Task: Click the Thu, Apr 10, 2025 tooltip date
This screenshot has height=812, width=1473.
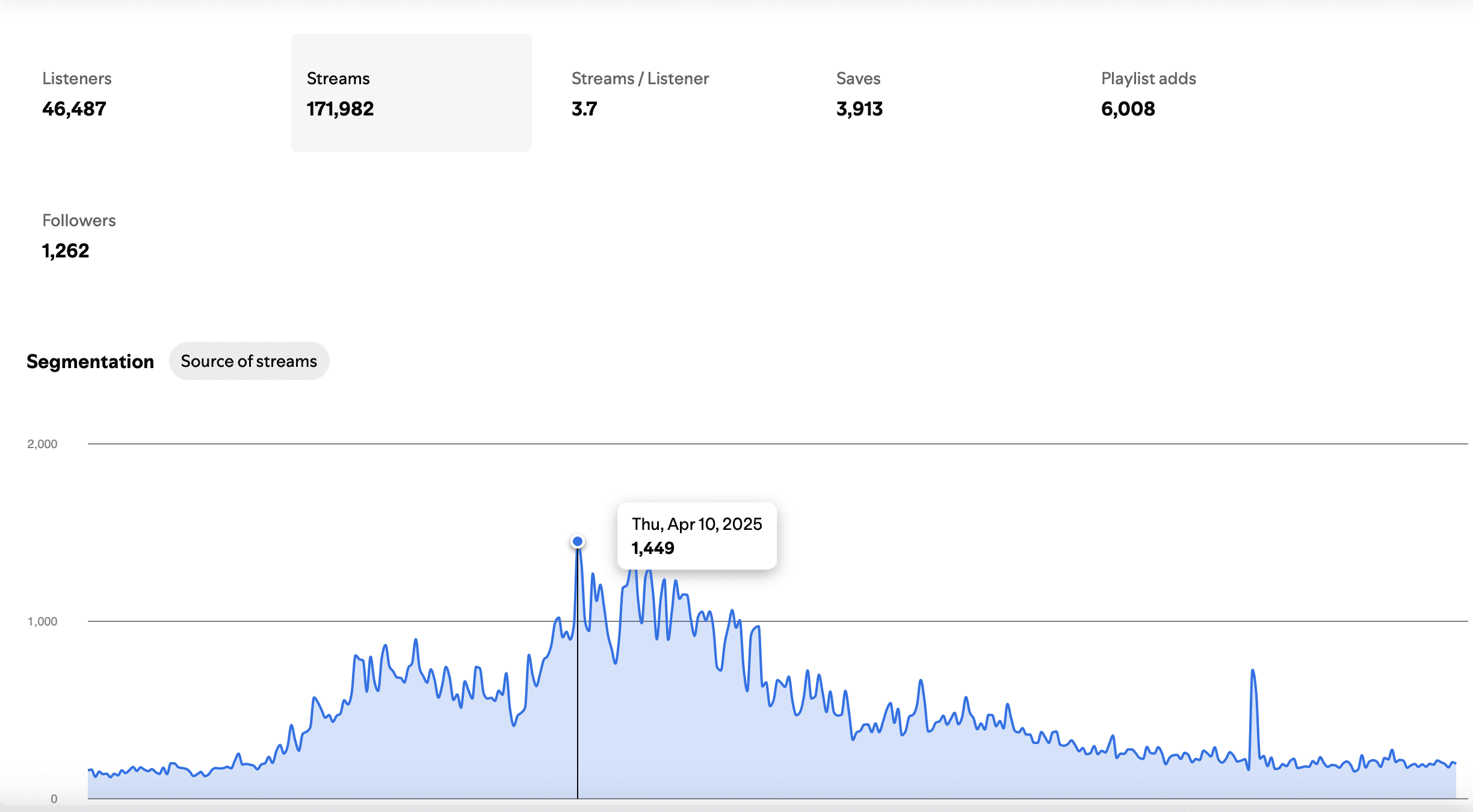Action: click(697, 524)
